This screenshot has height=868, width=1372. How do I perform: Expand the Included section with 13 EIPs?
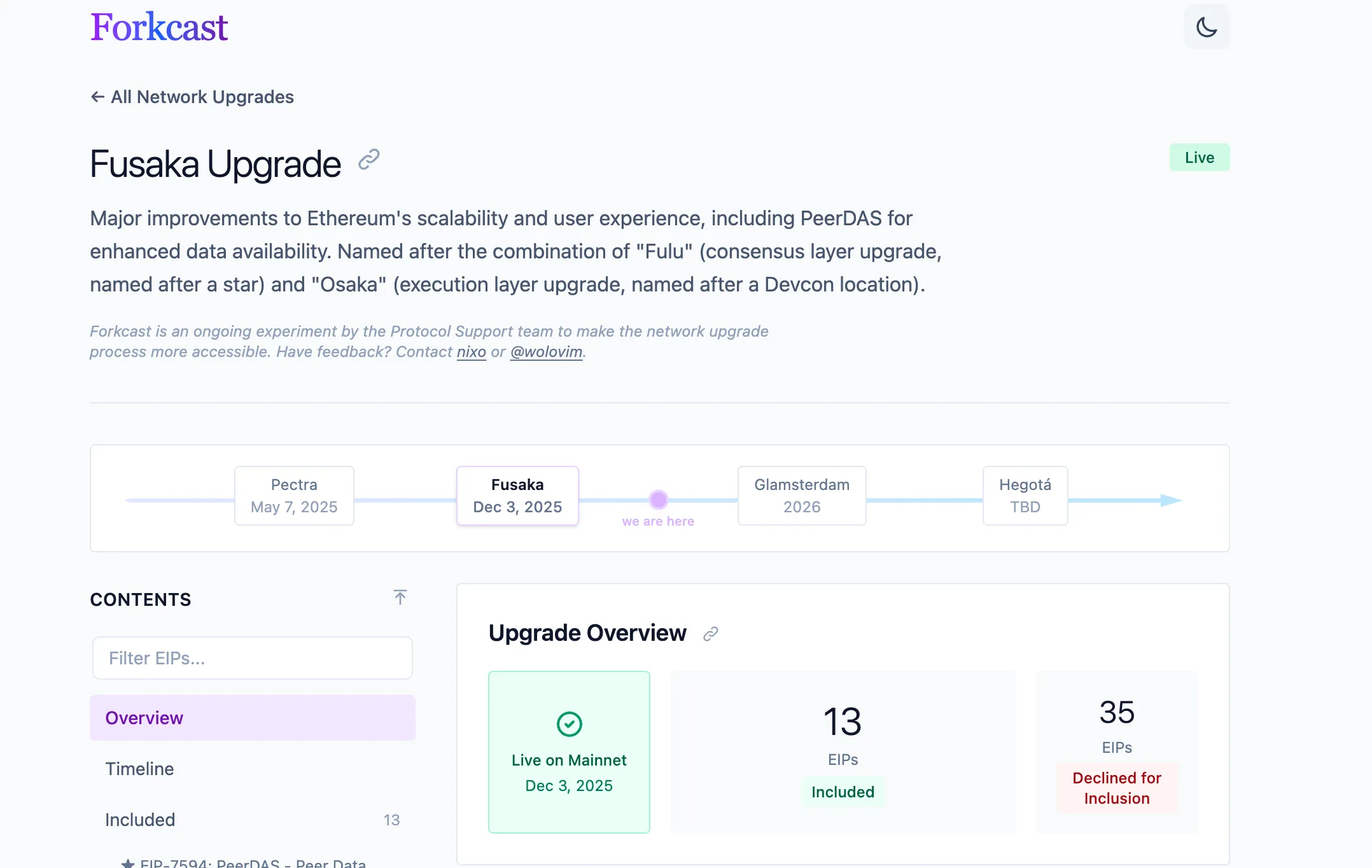(x=252, y=820)
